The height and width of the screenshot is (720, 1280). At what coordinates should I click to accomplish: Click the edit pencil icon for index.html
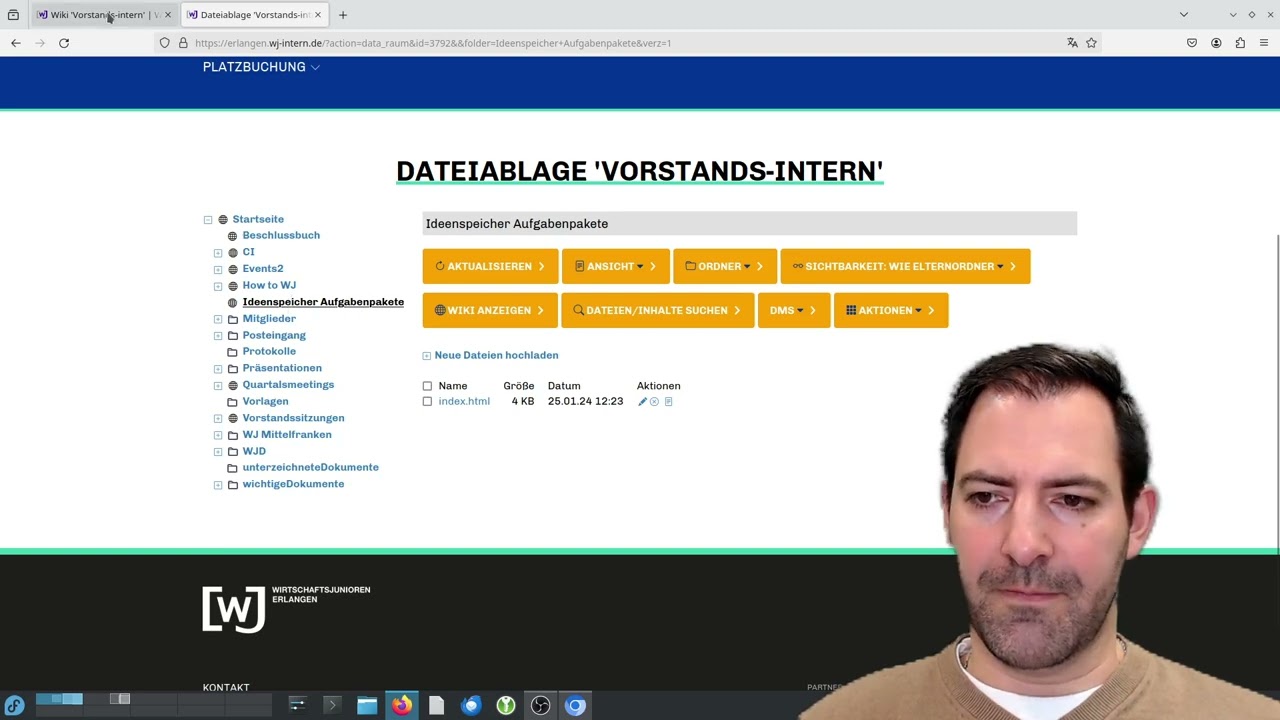[x=642, y=402]
